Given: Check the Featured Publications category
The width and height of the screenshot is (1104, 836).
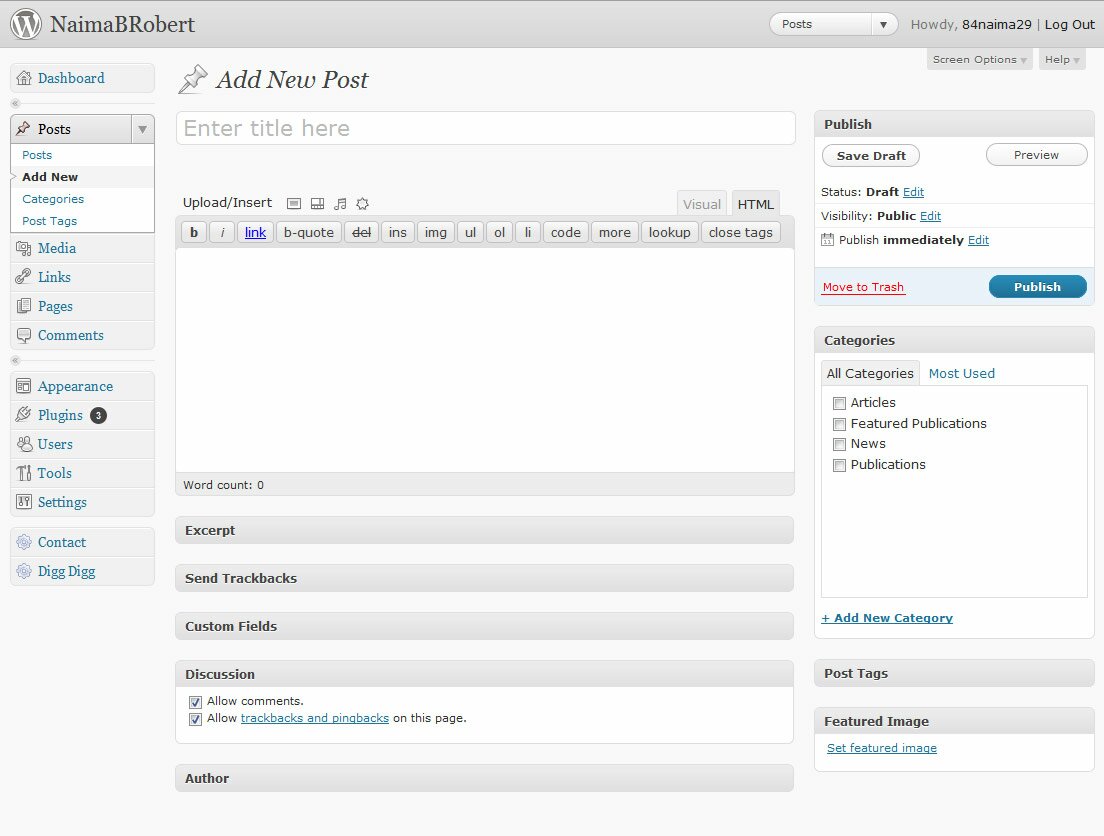Looking at the screenshot, I should click(839, 424).
